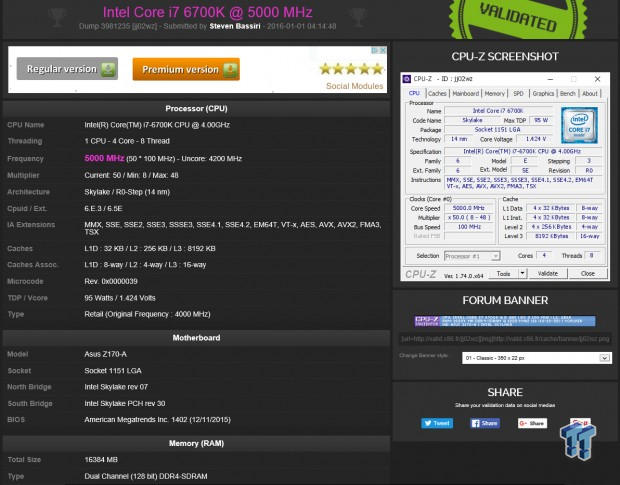Open submitter Steven Bassiri's profile link

(x=235, y=26)
